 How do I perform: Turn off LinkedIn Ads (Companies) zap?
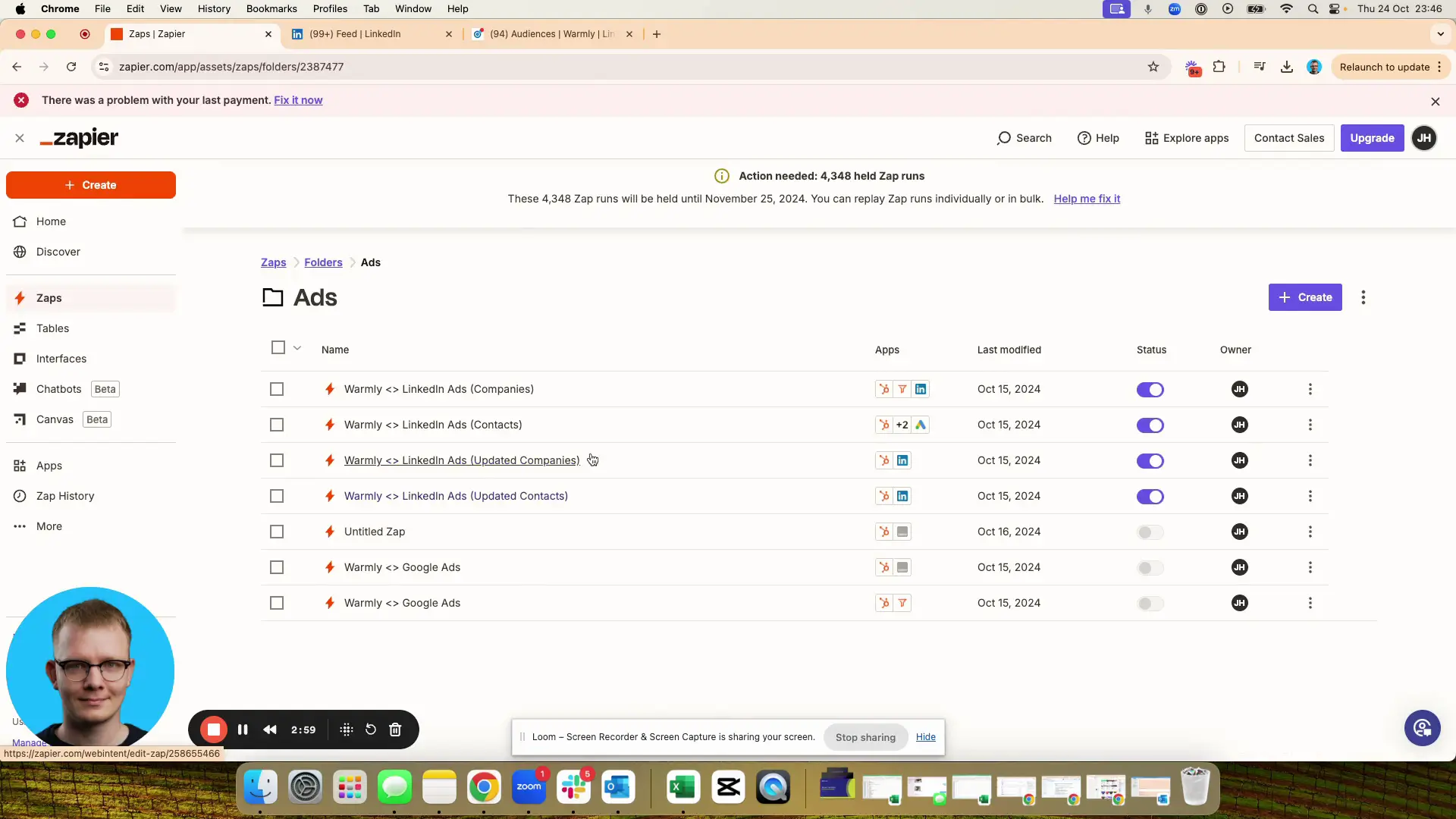click(x=1150, y=390)
